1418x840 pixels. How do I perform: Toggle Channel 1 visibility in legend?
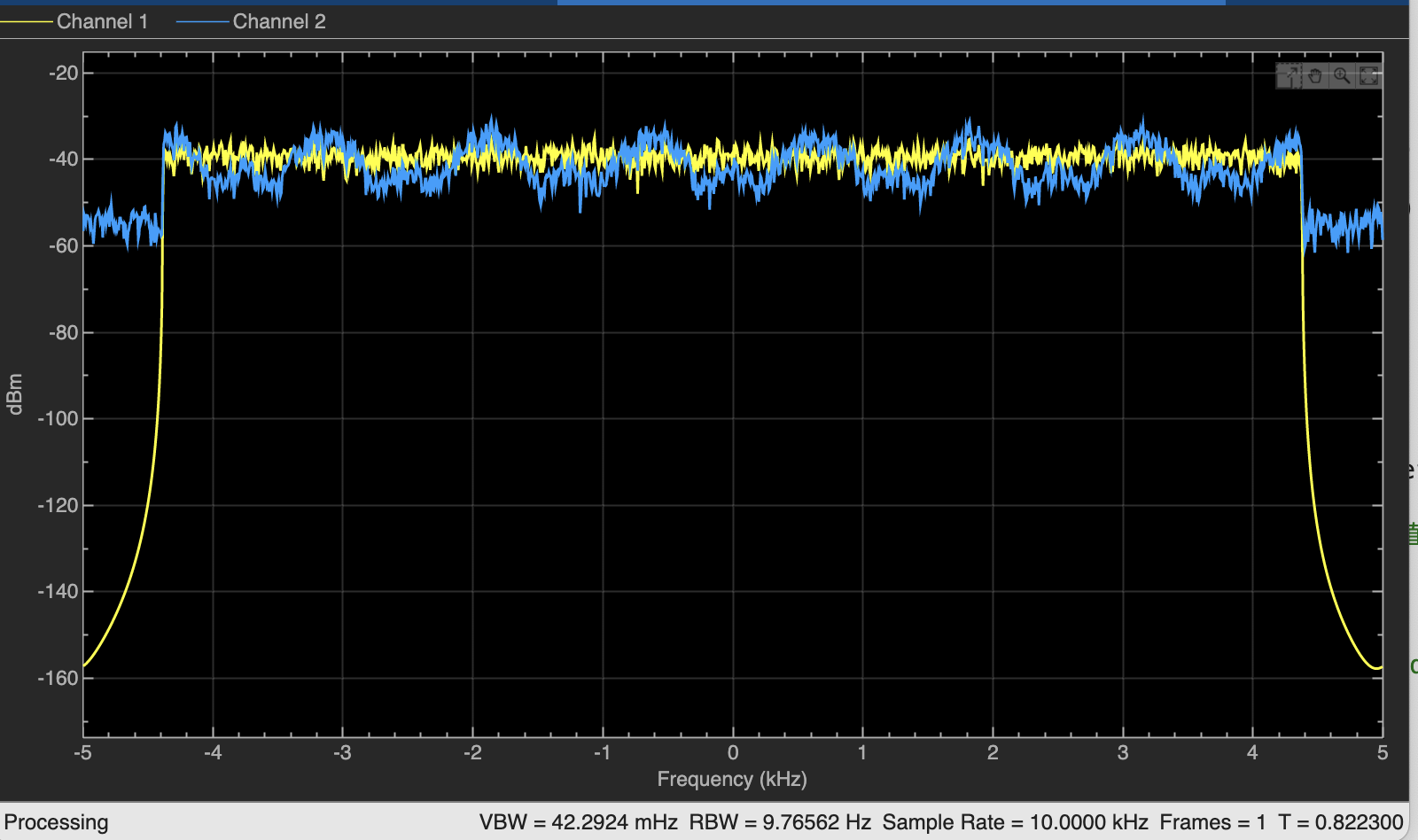102,21
